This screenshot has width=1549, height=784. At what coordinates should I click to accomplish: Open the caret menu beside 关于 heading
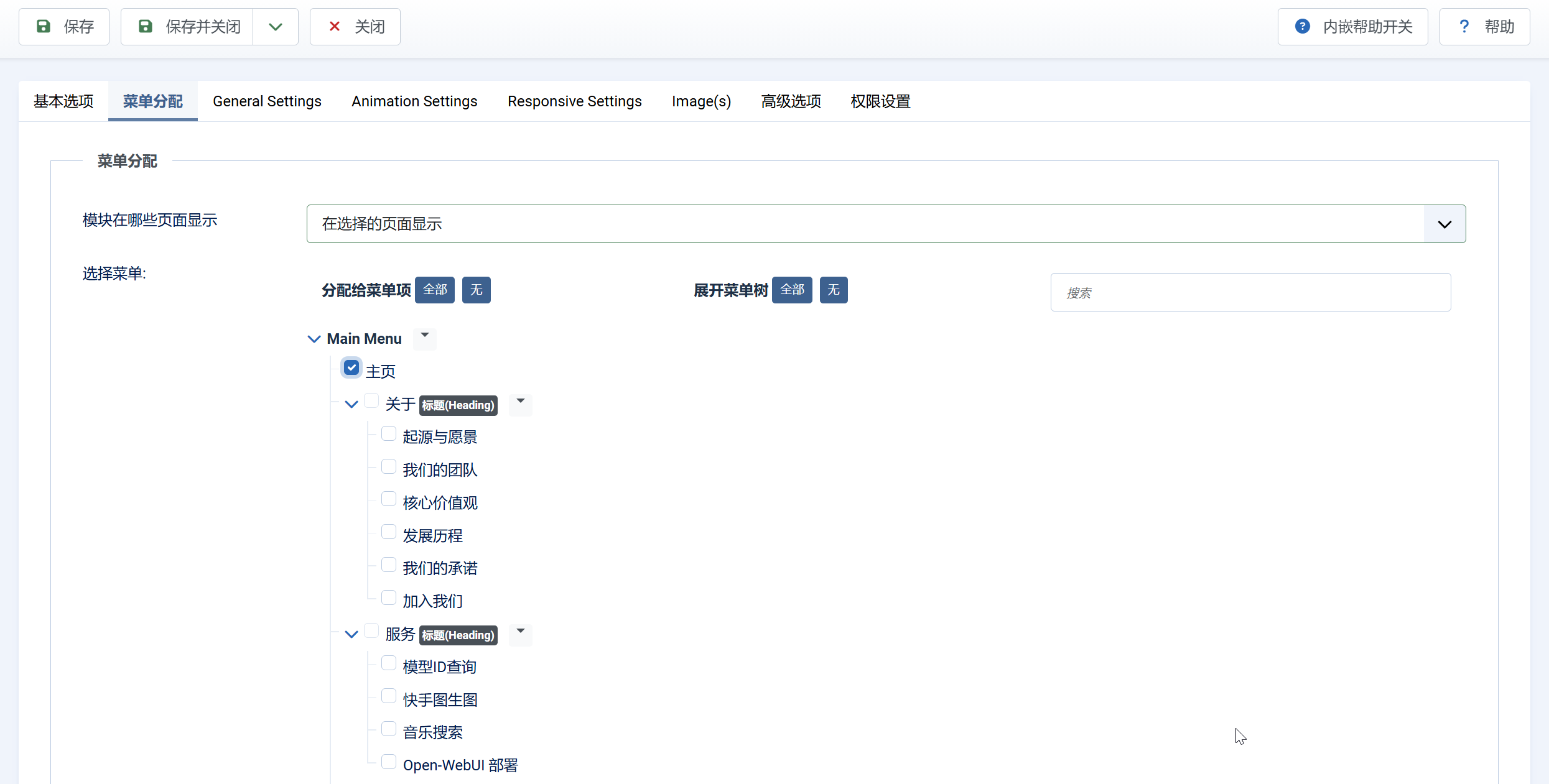click(x=521, y=402)
